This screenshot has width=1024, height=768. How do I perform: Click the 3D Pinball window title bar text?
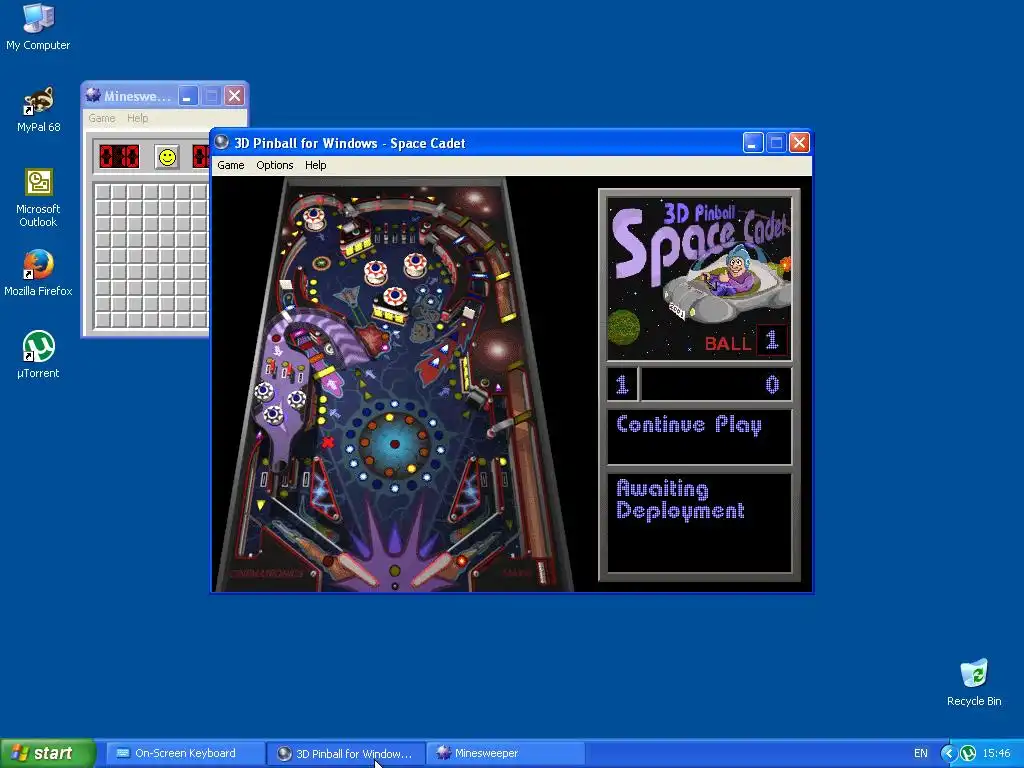pos(349,143)
